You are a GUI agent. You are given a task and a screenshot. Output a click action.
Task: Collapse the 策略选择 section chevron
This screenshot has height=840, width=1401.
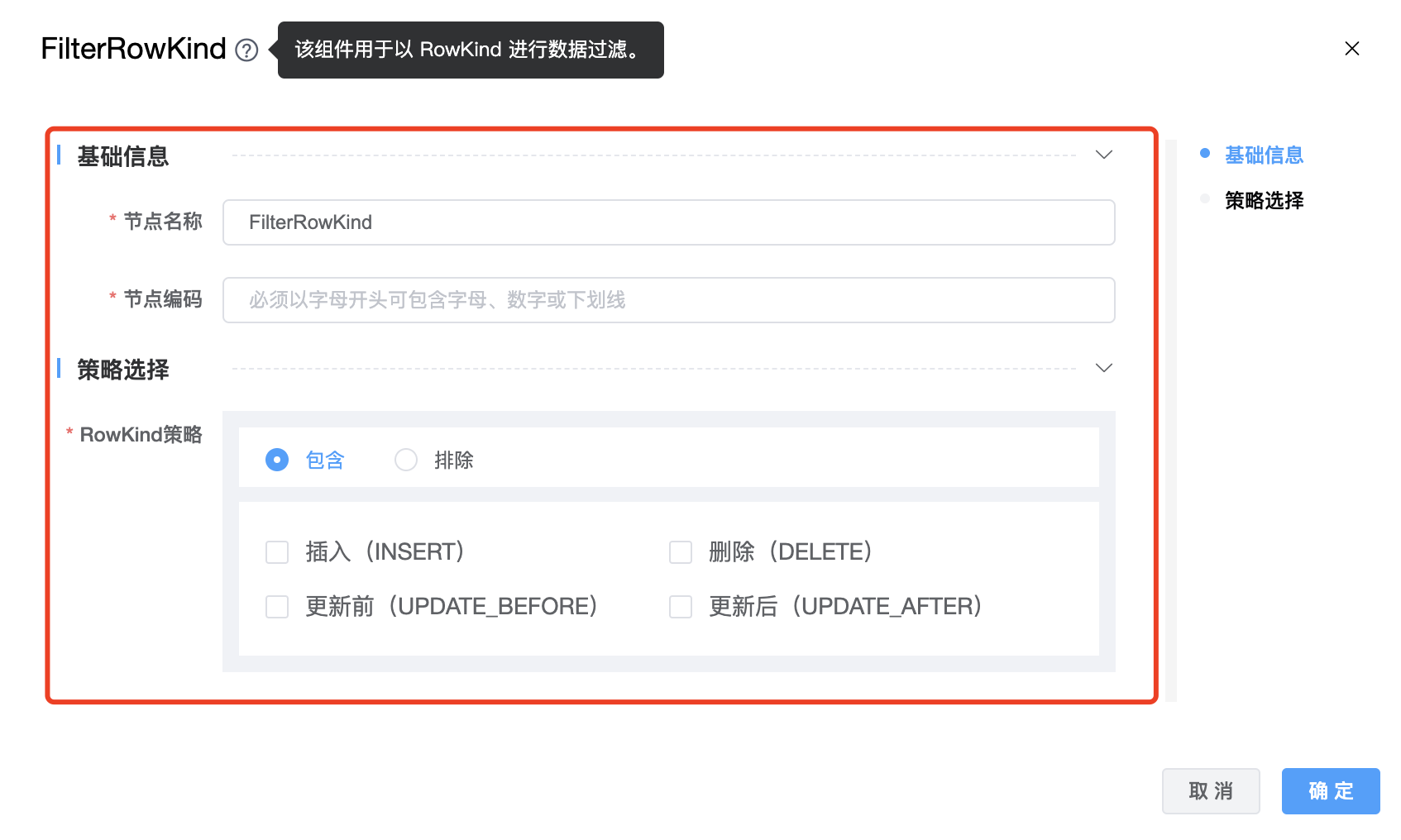coord(1104,368)
